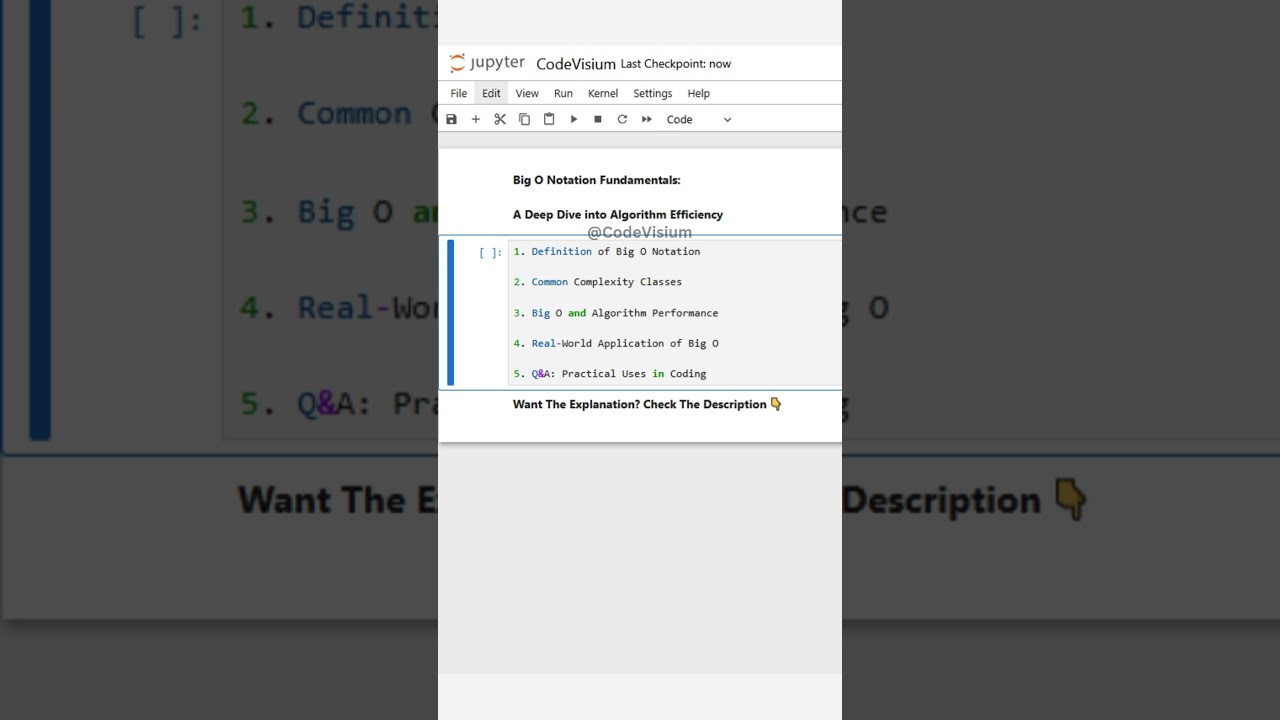Open the Code cell type dropdown
The height and width of the screenshot is (720, 1280).
(x=699, y=119)
